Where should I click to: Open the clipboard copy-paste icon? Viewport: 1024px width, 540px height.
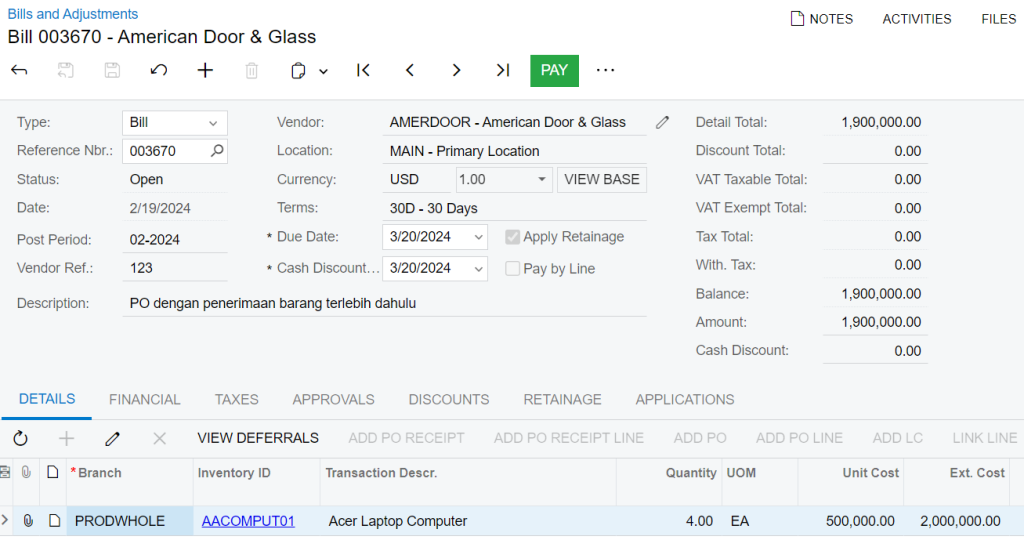coord(298,71)
